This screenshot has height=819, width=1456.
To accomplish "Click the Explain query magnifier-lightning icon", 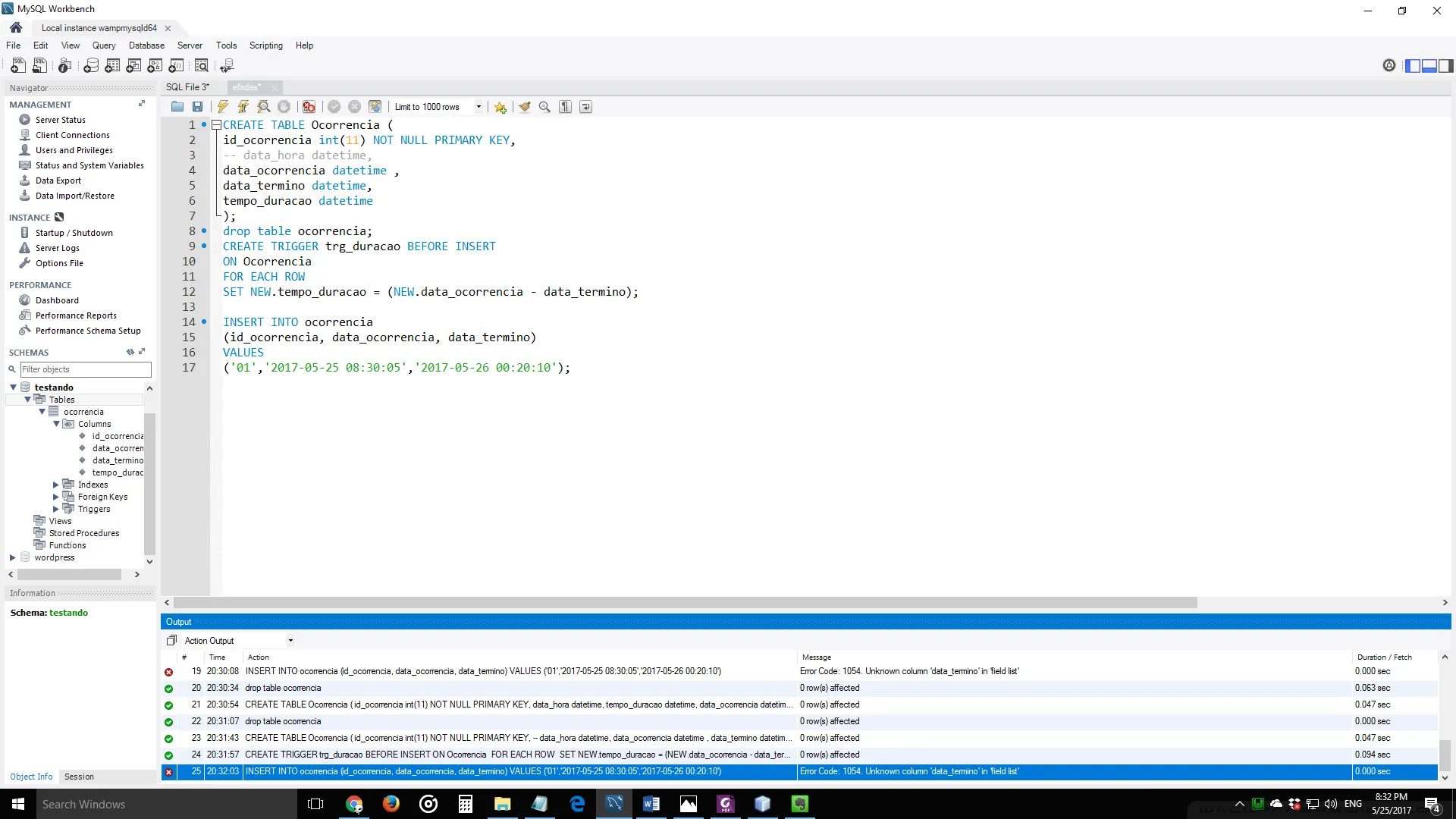I will coord(263,107).
